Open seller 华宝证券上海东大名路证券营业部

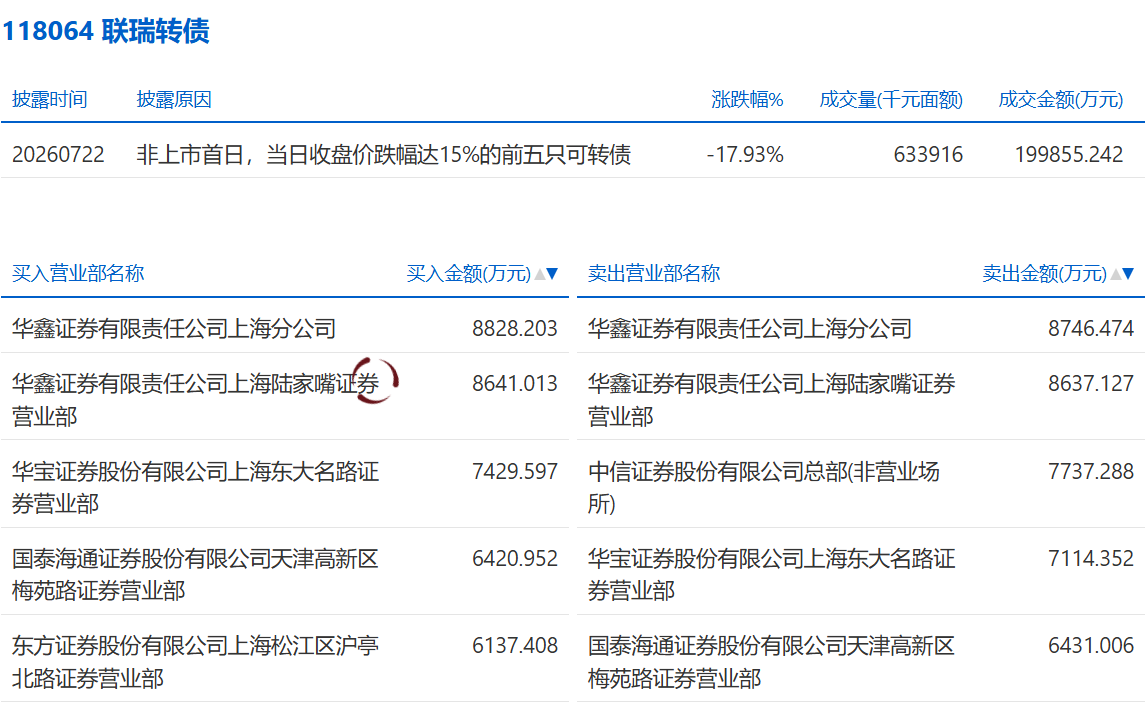771,574
